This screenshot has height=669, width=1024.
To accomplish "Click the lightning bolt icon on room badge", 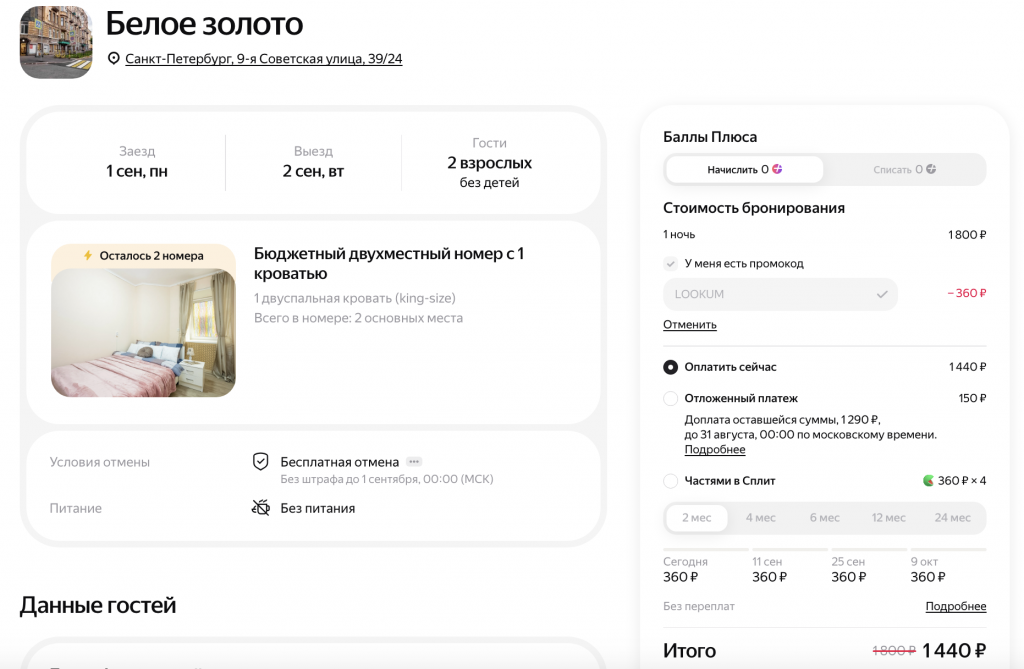I will click(88, 255).
